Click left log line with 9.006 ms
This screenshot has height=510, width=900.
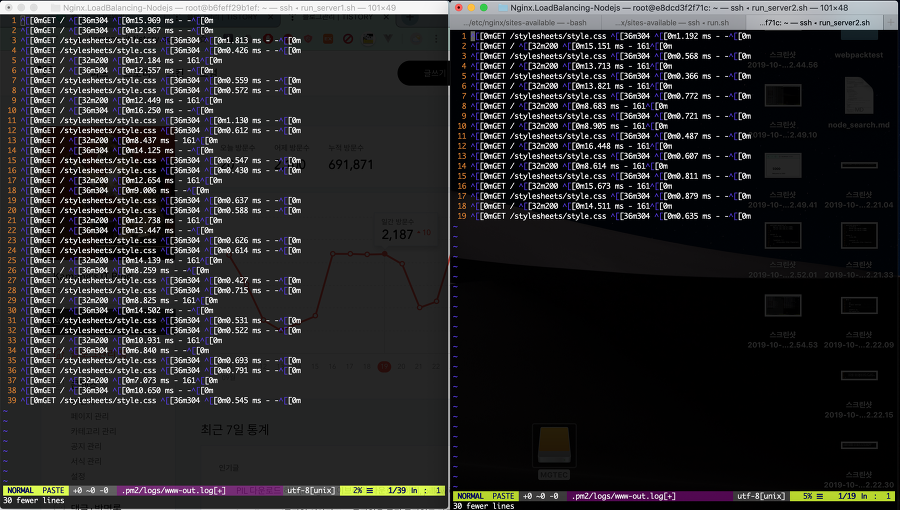(x=115, y=190)
